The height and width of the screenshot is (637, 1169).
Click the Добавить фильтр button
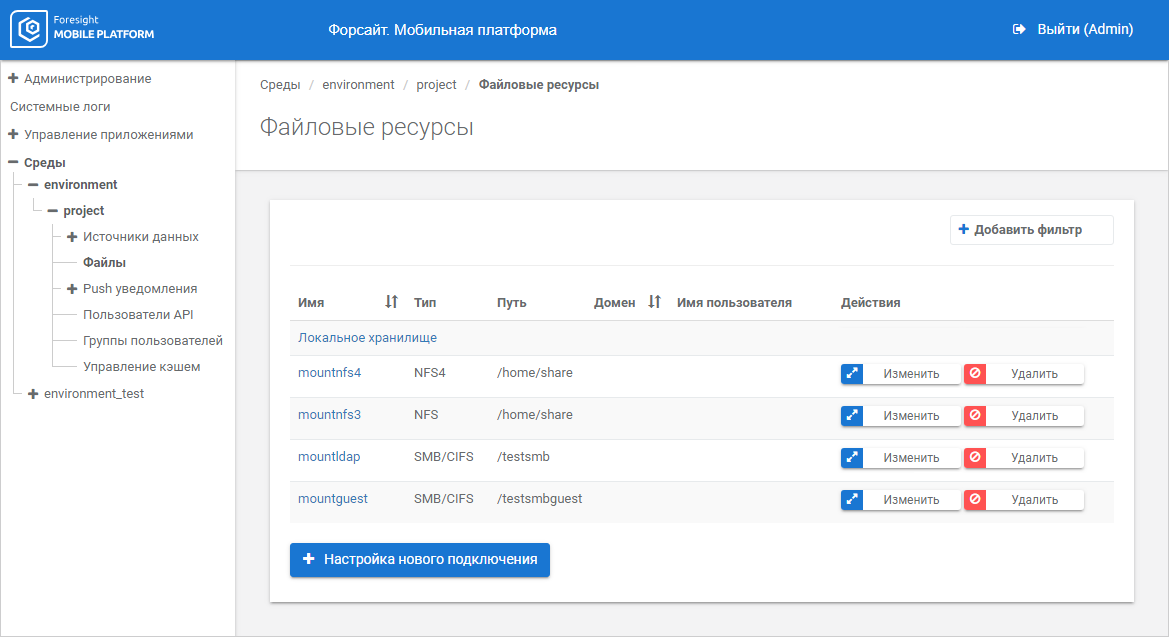point(1031,230)
